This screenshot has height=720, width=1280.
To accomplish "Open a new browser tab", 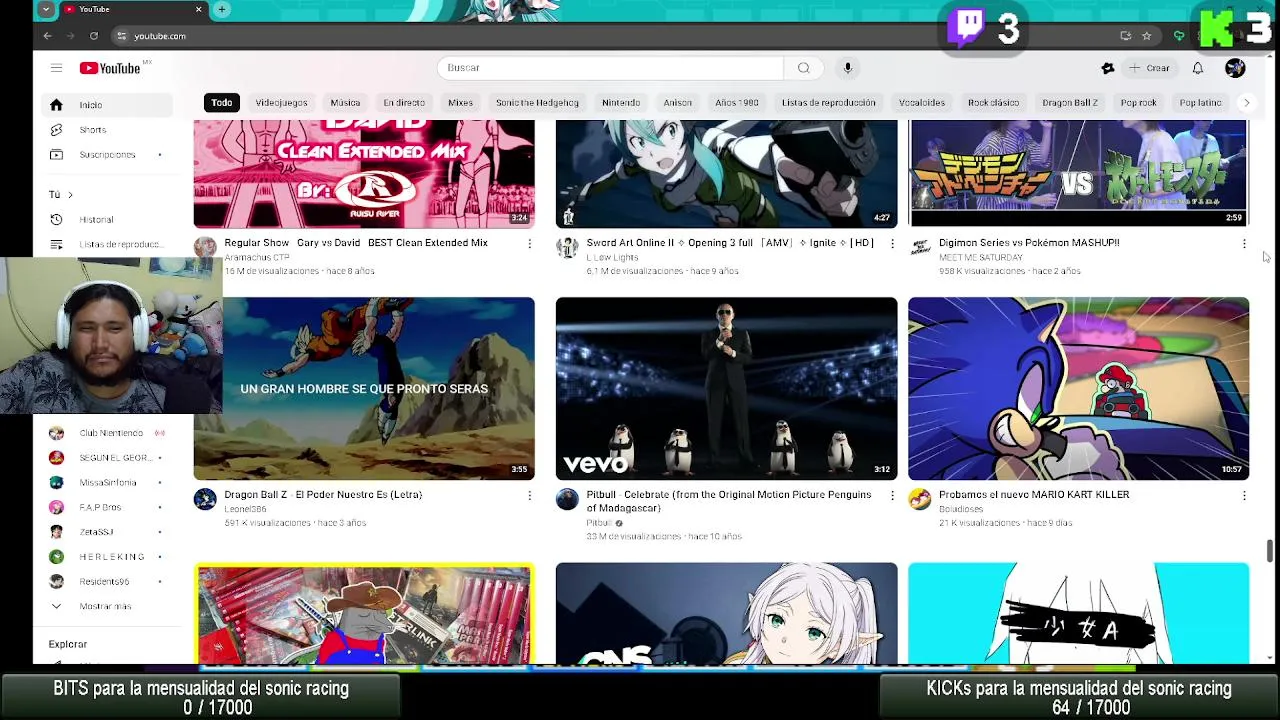I will tap(222, 9).
